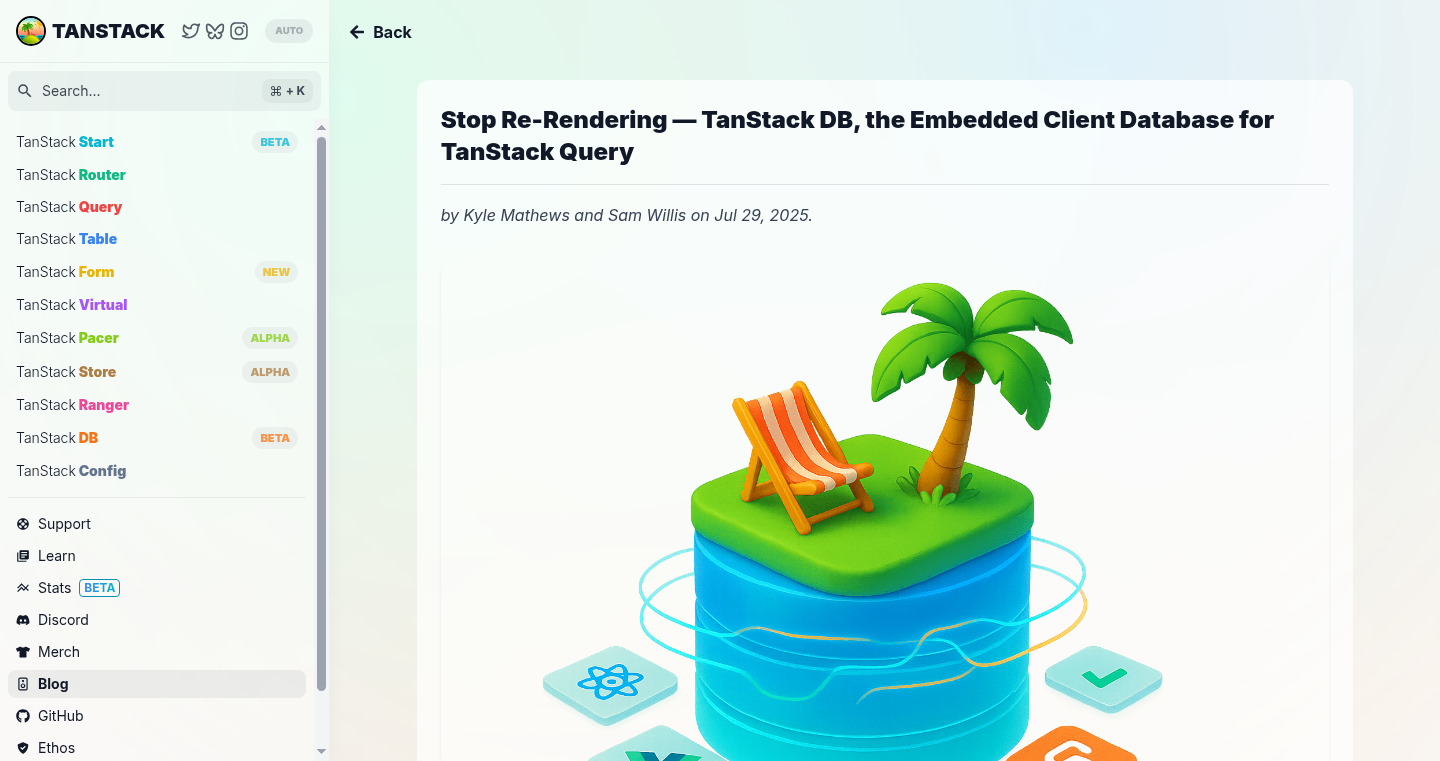The image size is (1440, 761).
Task: Open TanStack Pacer library
Action: (x=157, y=338)
